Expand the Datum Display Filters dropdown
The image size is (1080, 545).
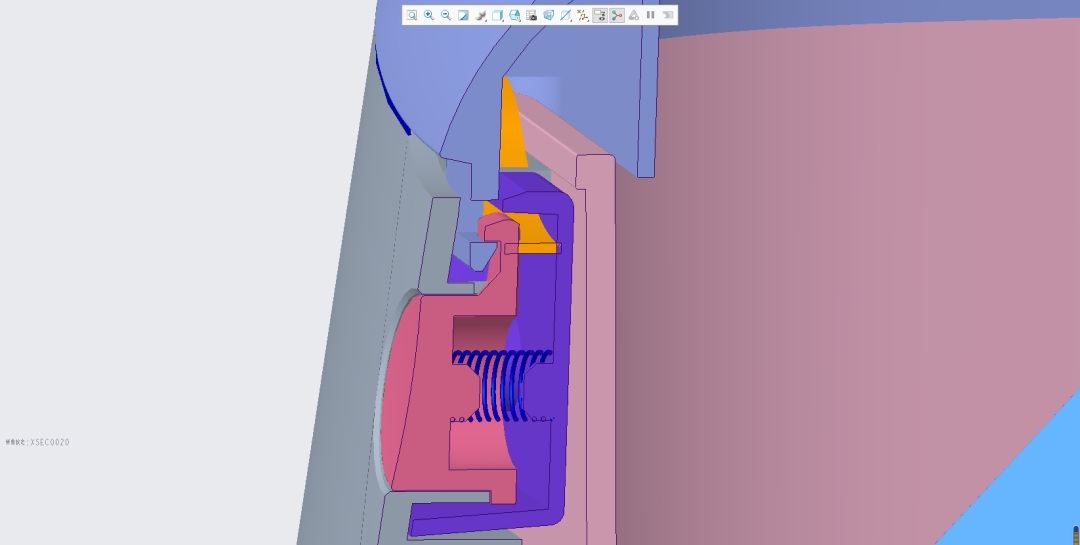click(583, 15)
